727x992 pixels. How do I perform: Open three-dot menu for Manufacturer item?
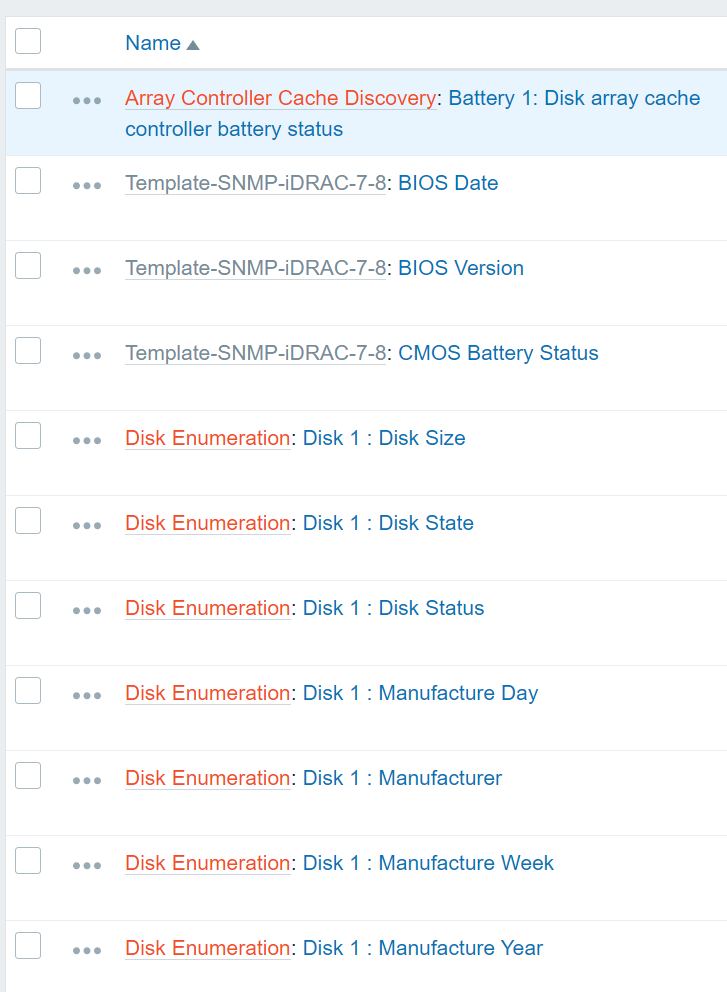click(x=87, y=781)
